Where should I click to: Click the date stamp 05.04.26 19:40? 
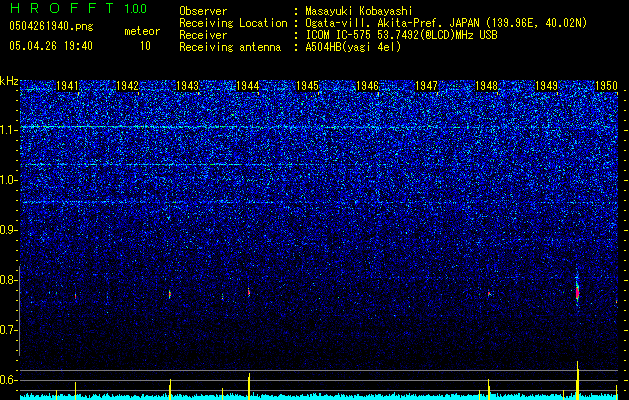51,46
